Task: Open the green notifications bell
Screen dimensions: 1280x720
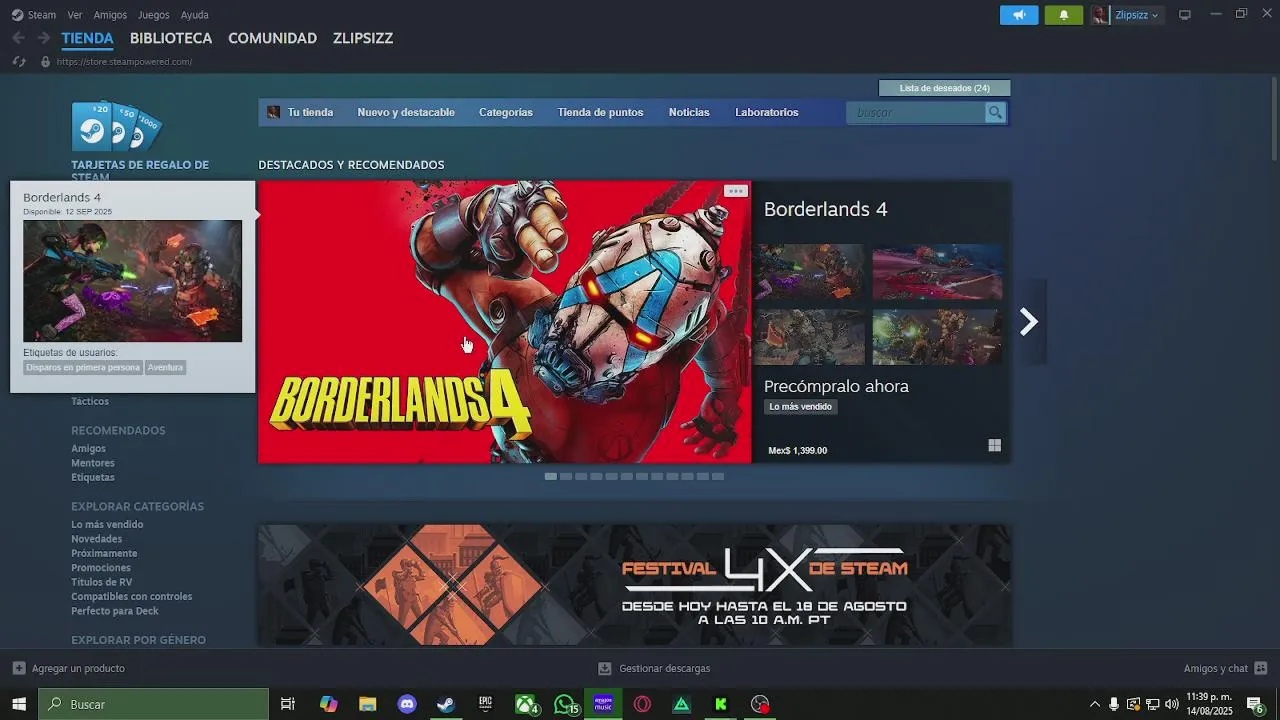Action: (1064, 15)
